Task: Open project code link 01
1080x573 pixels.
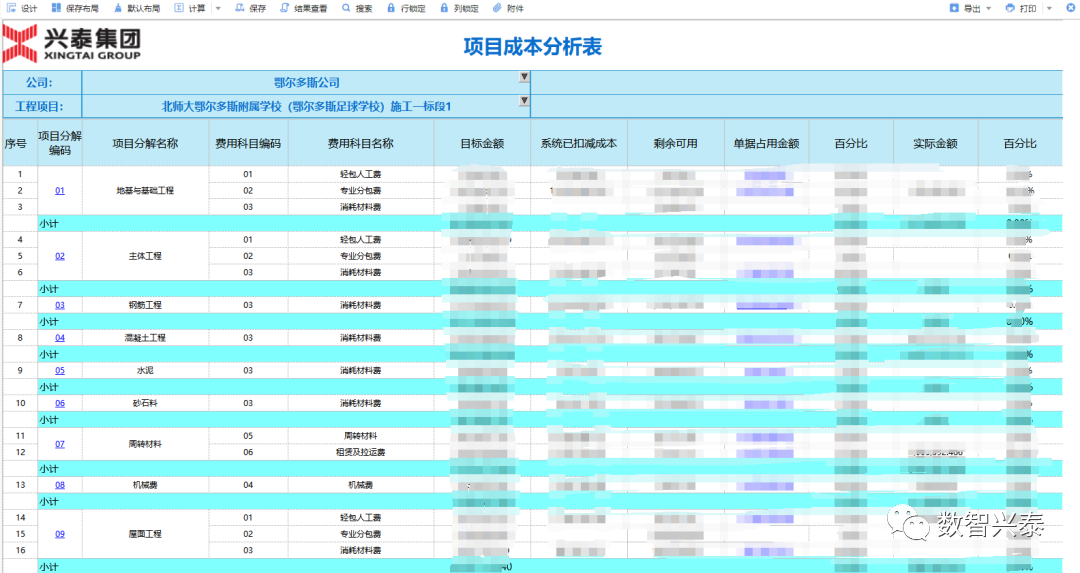Action: click(x=60, y=190)
